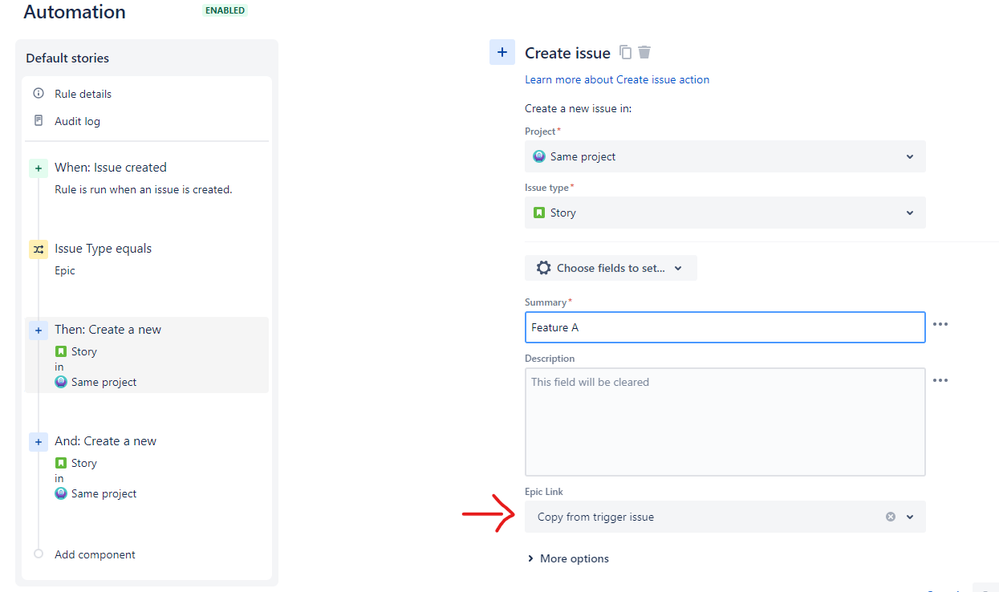Click the green Story icon under Then: Create a new
The width and height of the screenshot is (999, 592).
pyautogui.click(x=61, y=351)
